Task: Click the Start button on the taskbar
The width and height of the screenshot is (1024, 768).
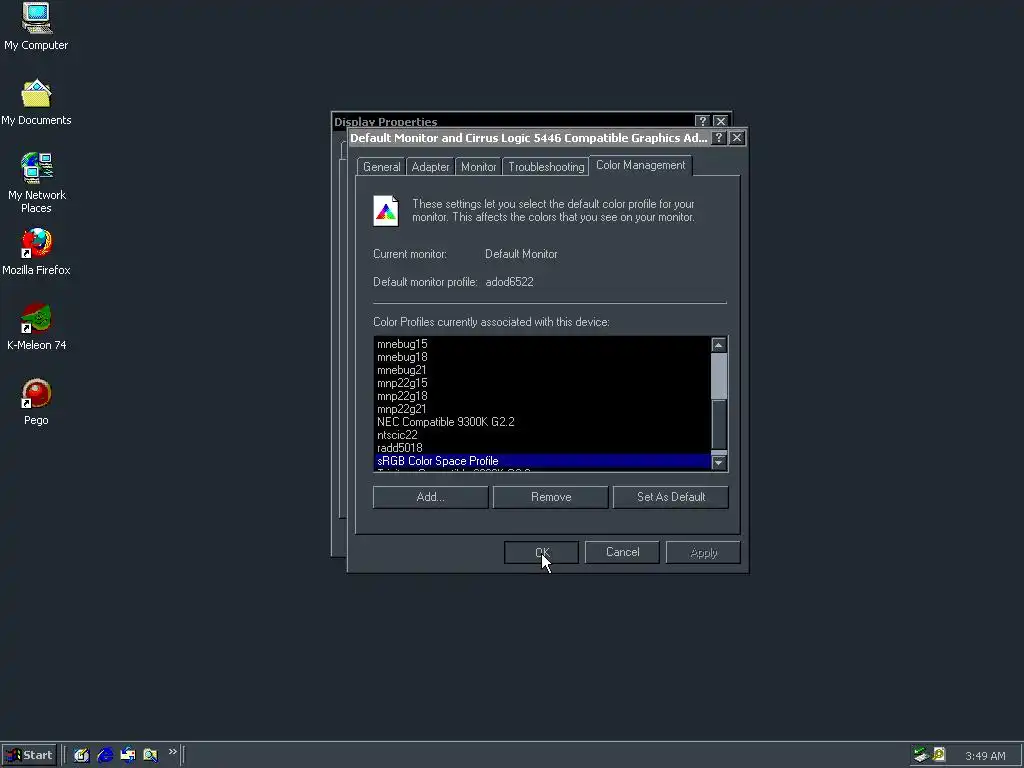Action: pyautogui.click(x=29, y=755)
